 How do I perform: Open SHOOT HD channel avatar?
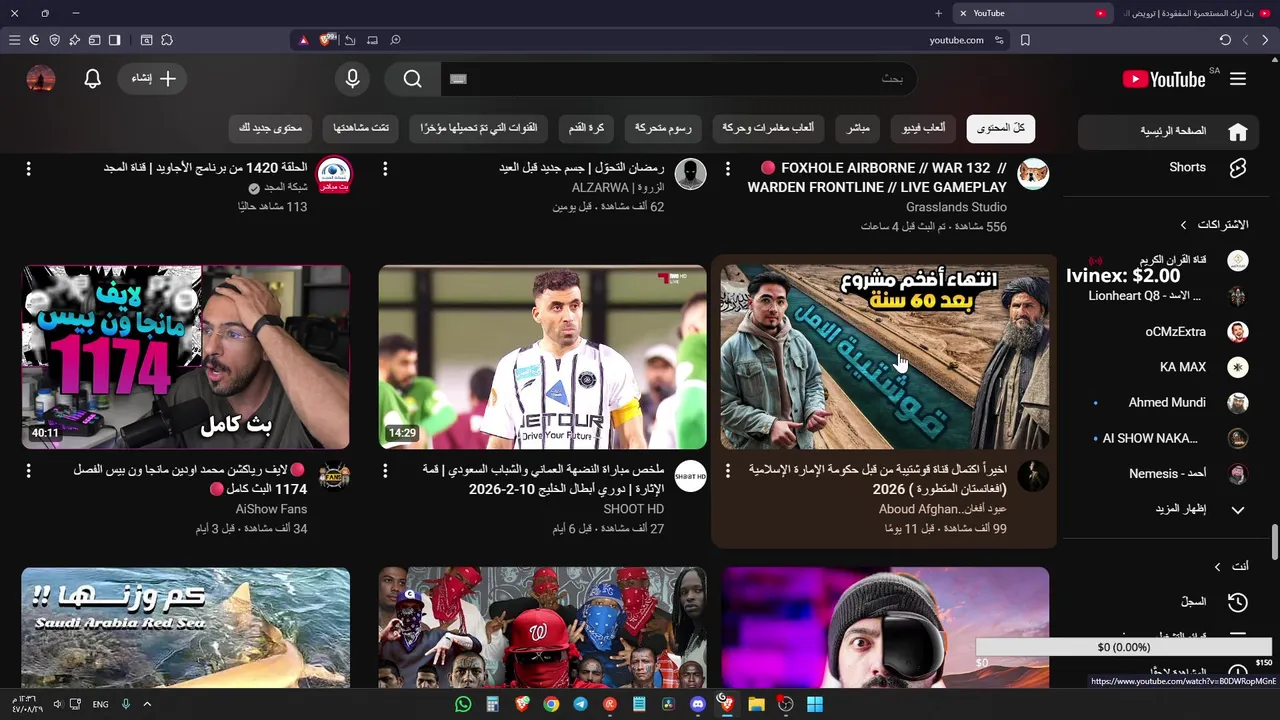(690, 476)
